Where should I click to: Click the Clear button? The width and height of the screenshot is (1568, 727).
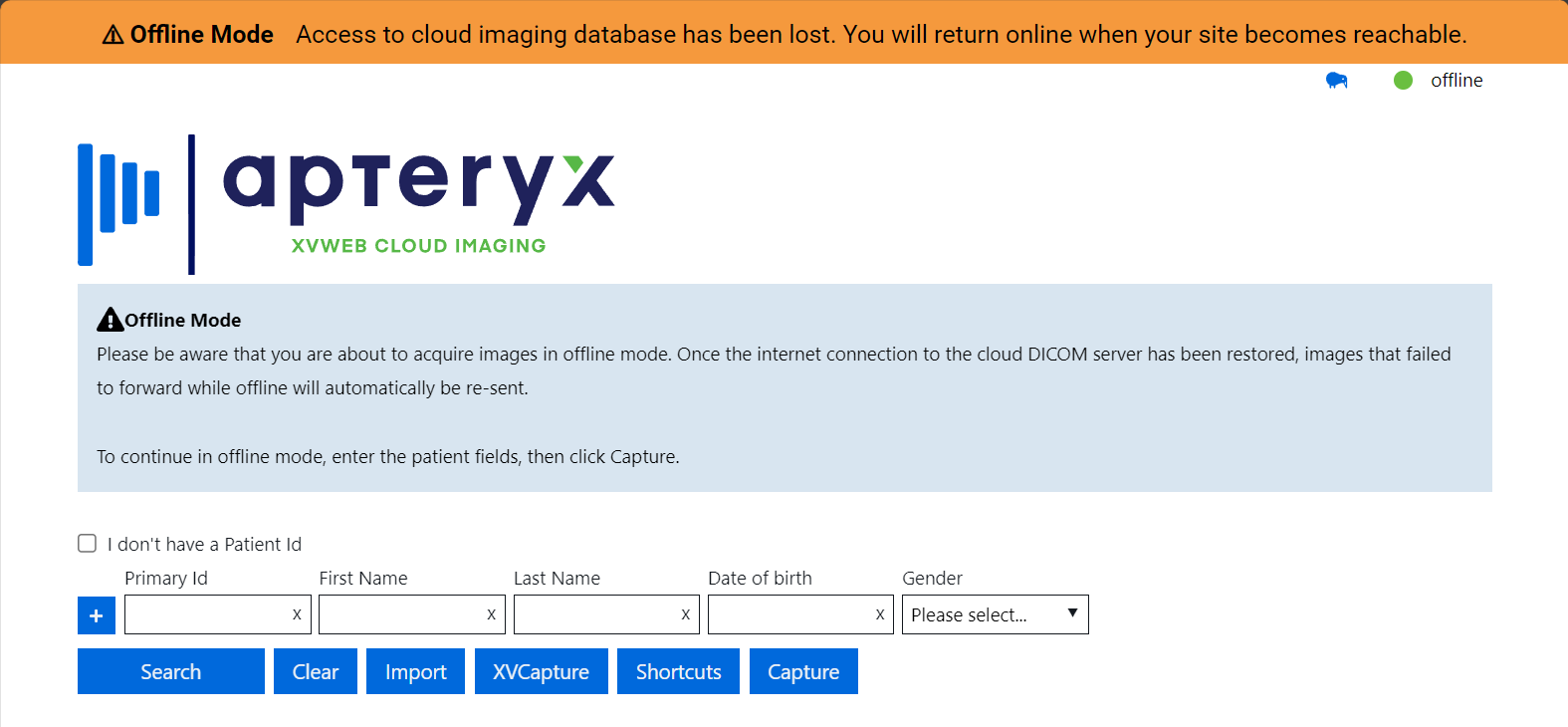(x=316, y=671)
